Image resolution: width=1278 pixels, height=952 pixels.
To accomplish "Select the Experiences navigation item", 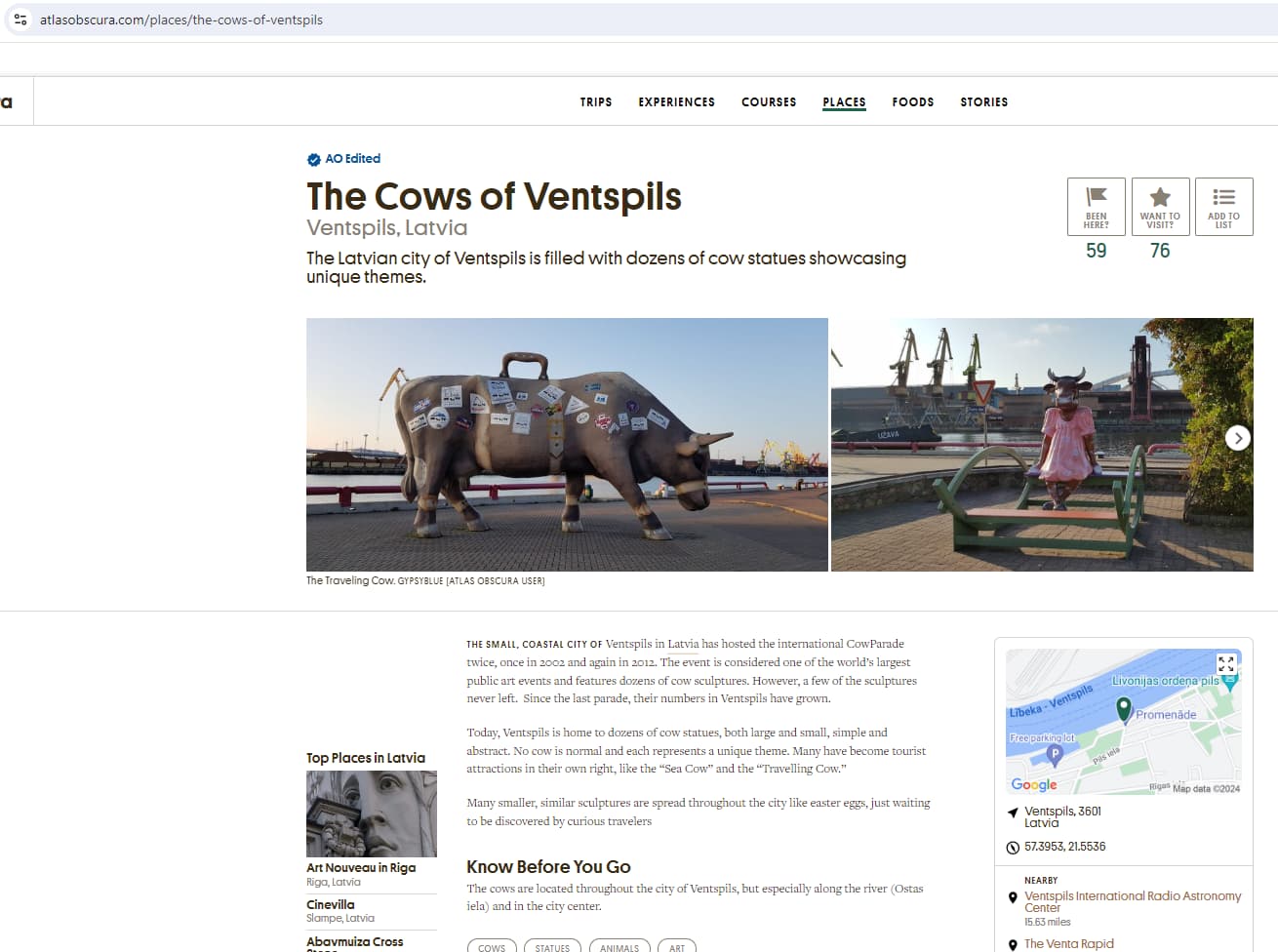I will click(677, 101).
